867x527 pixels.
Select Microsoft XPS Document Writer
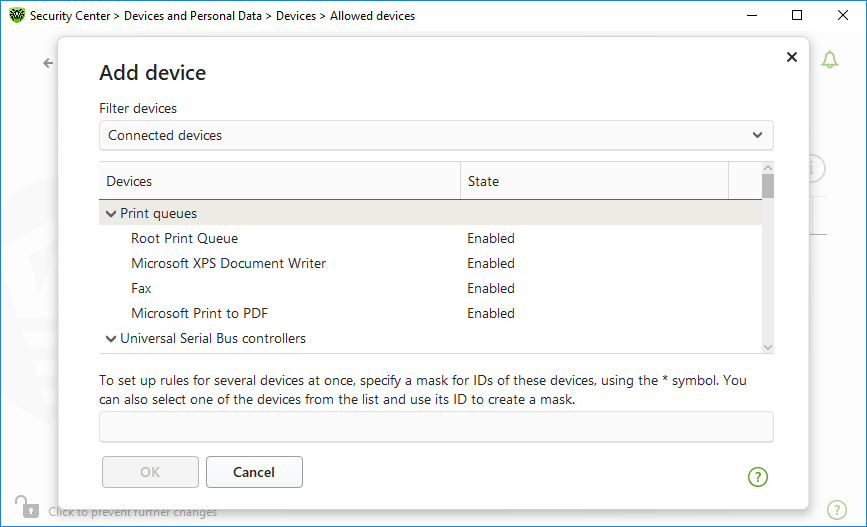pos(430,263)
